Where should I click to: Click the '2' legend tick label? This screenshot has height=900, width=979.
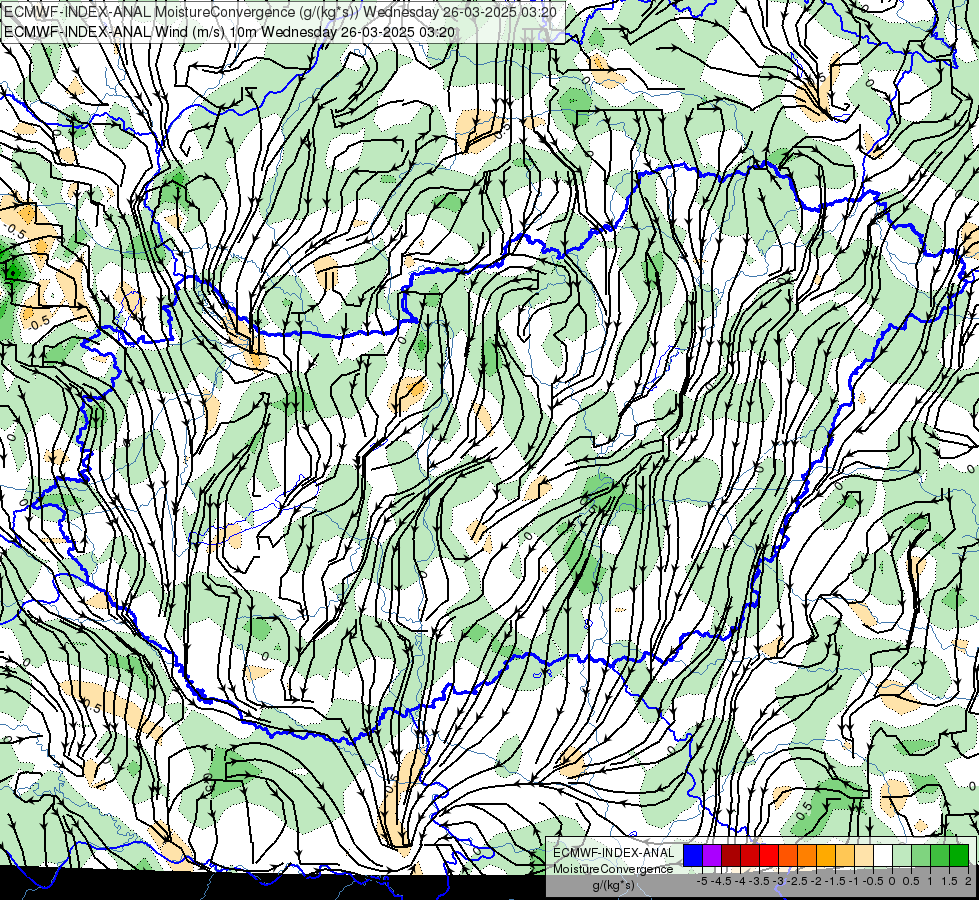968,881
